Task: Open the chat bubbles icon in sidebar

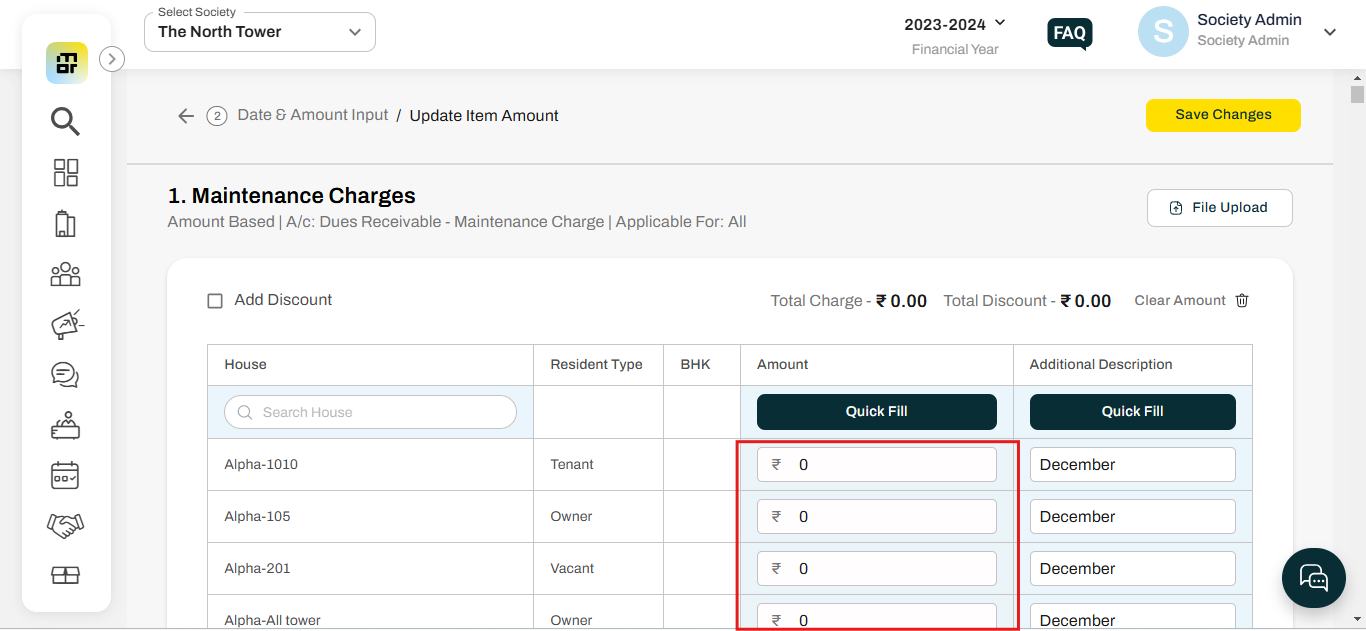Action: point(65,375)
